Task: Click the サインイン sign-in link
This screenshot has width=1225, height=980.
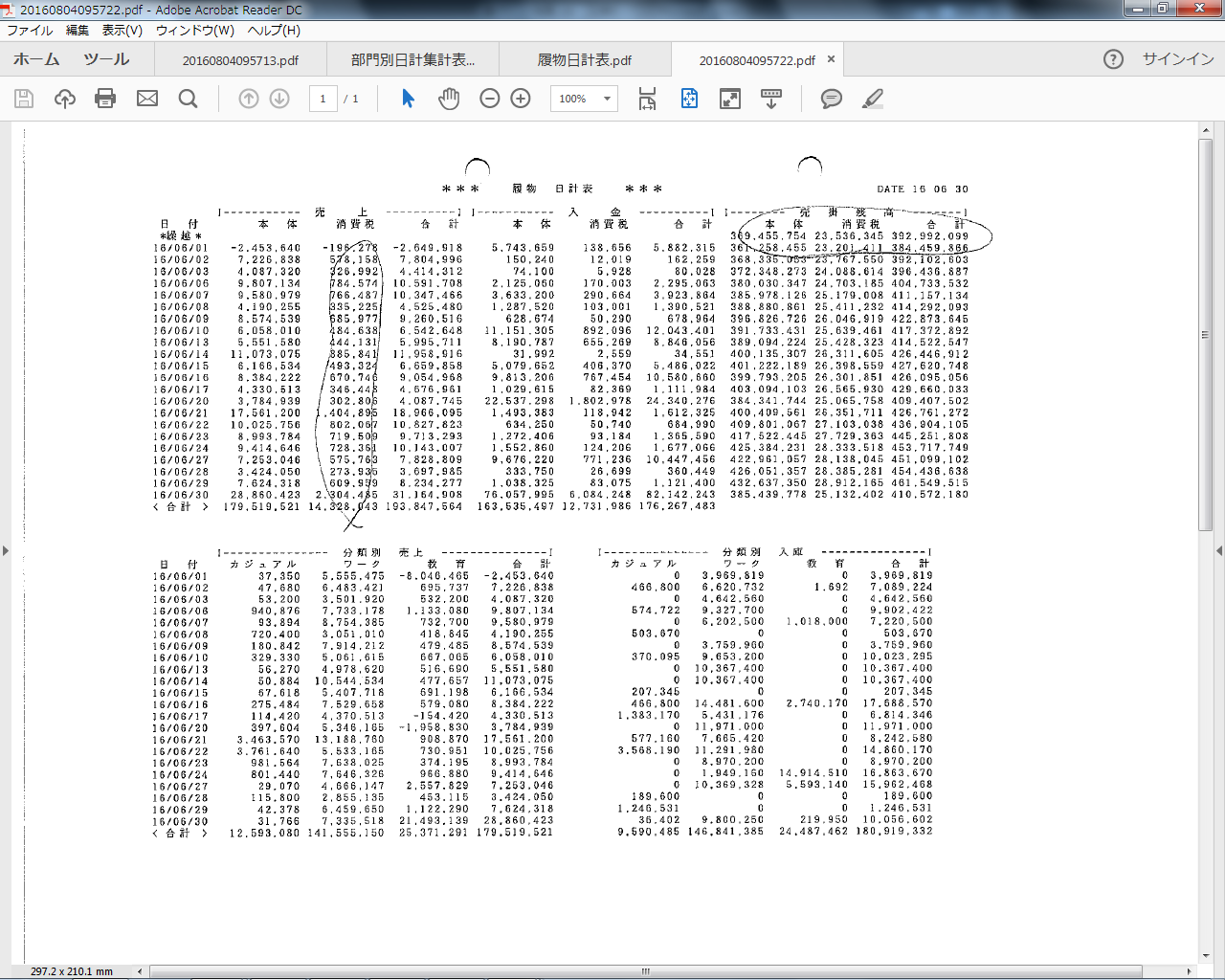Action: click(x=1177, y=59)
